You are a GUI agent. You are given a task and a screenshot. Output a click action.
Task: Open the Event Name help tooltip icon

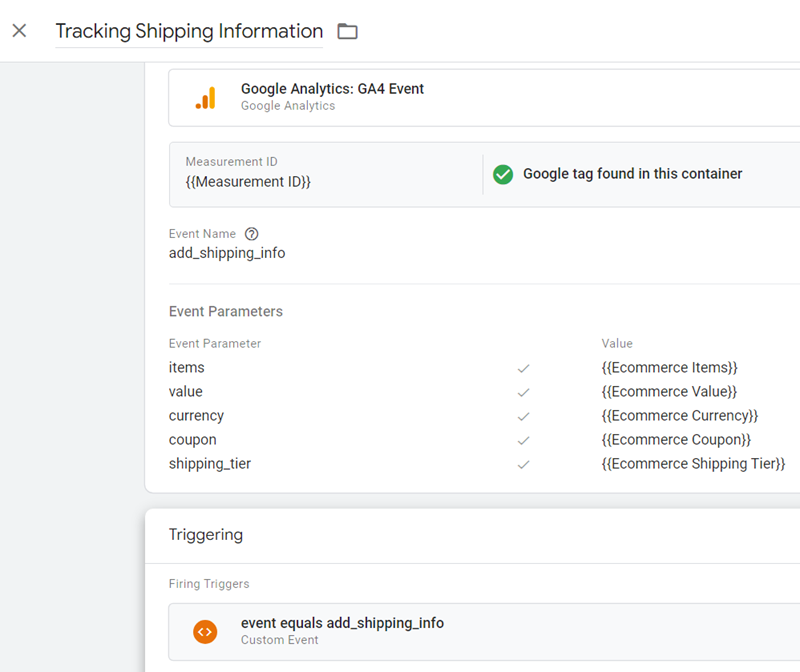251,233
